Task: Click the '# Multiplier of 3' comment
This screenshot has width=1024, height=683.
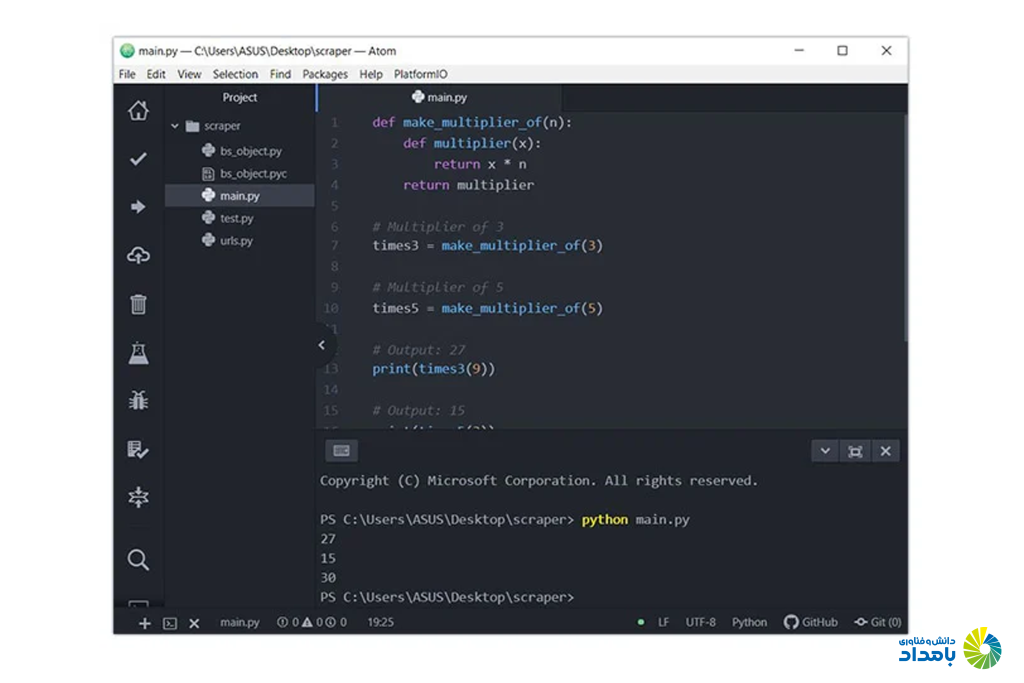Action: [438, 227]
